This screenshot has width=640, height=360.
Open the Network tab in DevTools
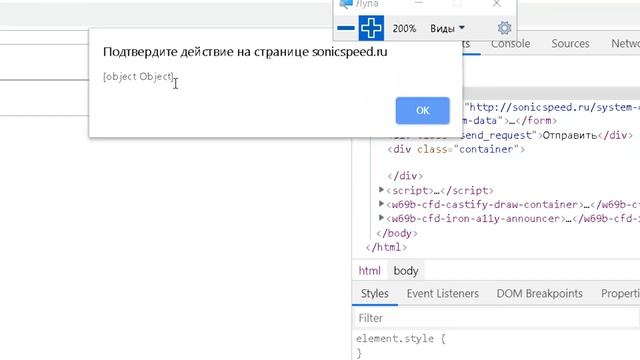coord(625,44)
